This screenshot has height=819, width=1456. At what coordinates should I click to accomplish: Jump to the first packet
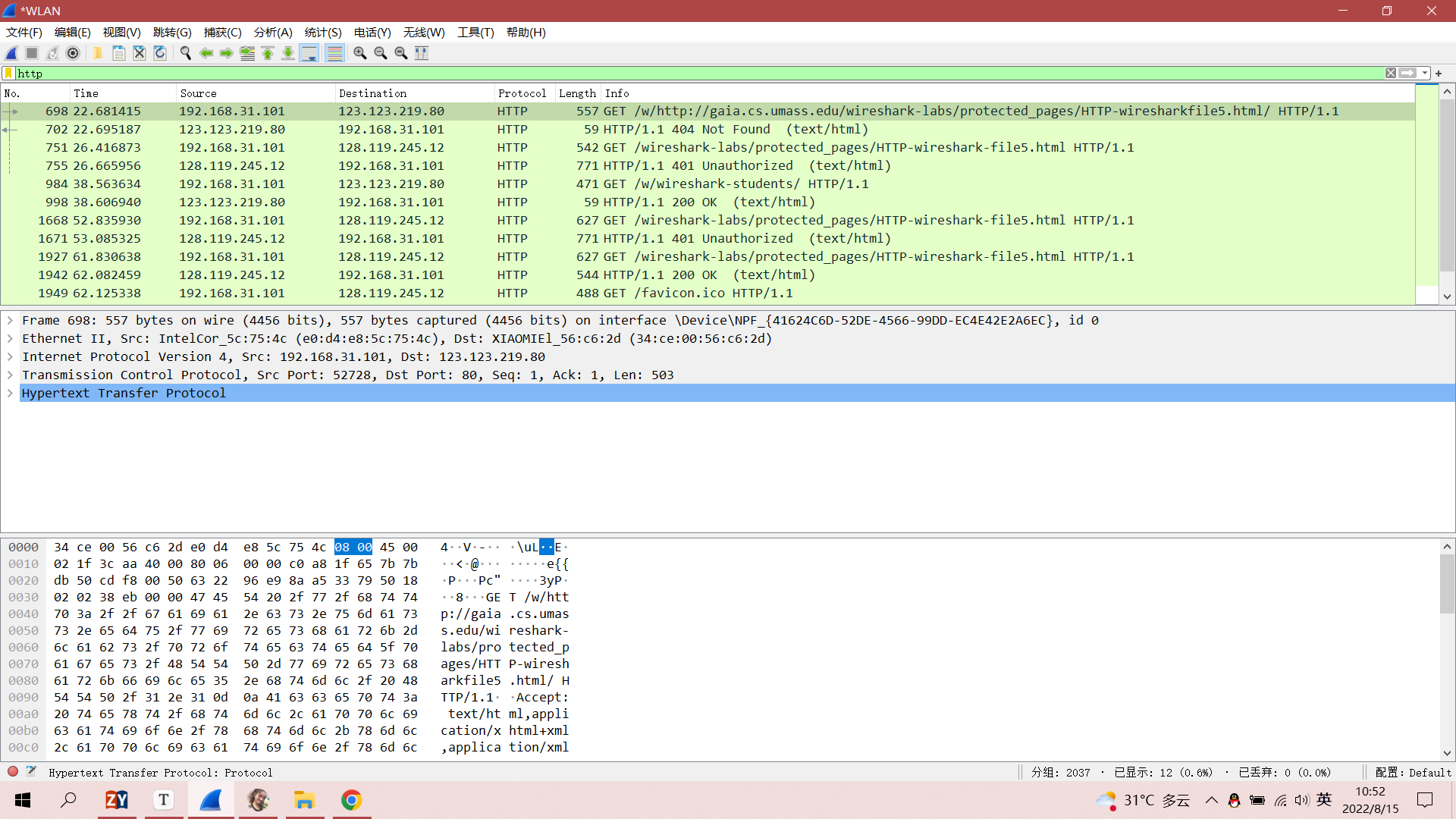(268, 53)
